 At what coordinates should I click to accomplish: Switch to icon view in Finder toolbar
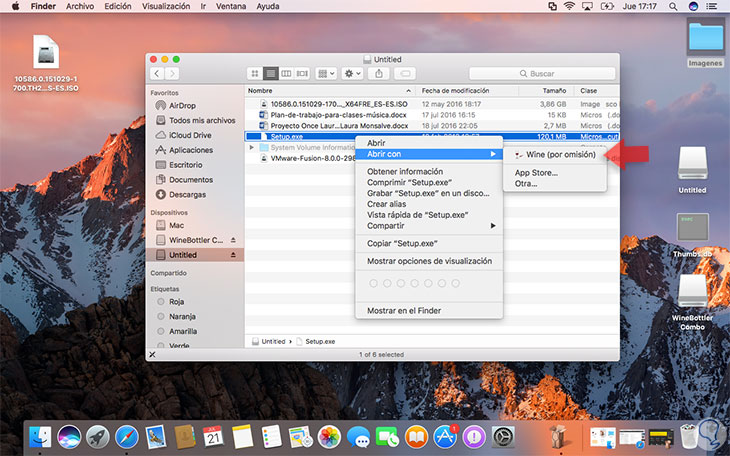[255, 74]
